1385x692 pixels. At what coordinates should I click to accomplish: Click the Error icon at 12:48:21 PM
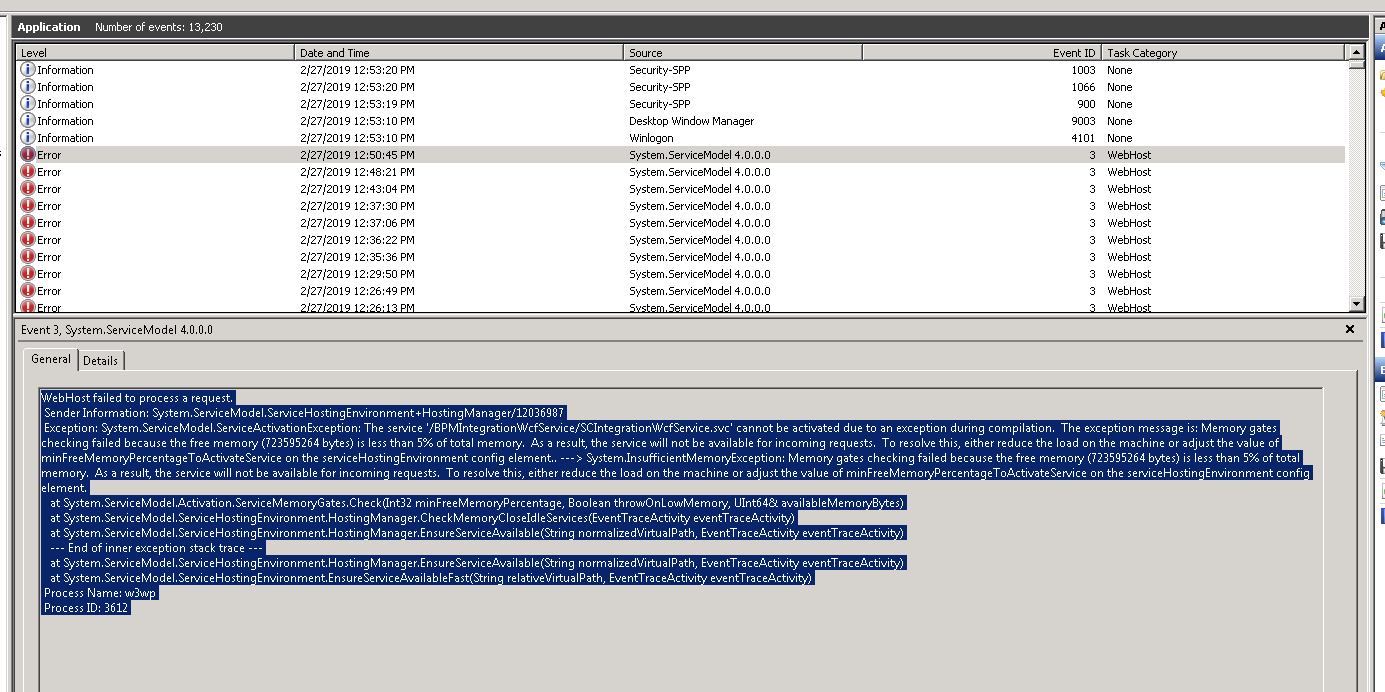click(28, 172)
